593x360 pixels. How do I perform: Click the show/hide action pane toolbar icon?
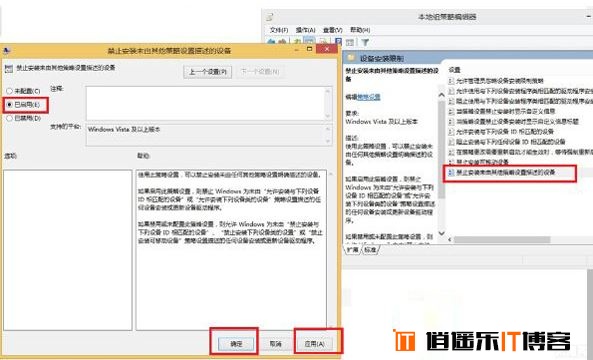tap(350, 42)
